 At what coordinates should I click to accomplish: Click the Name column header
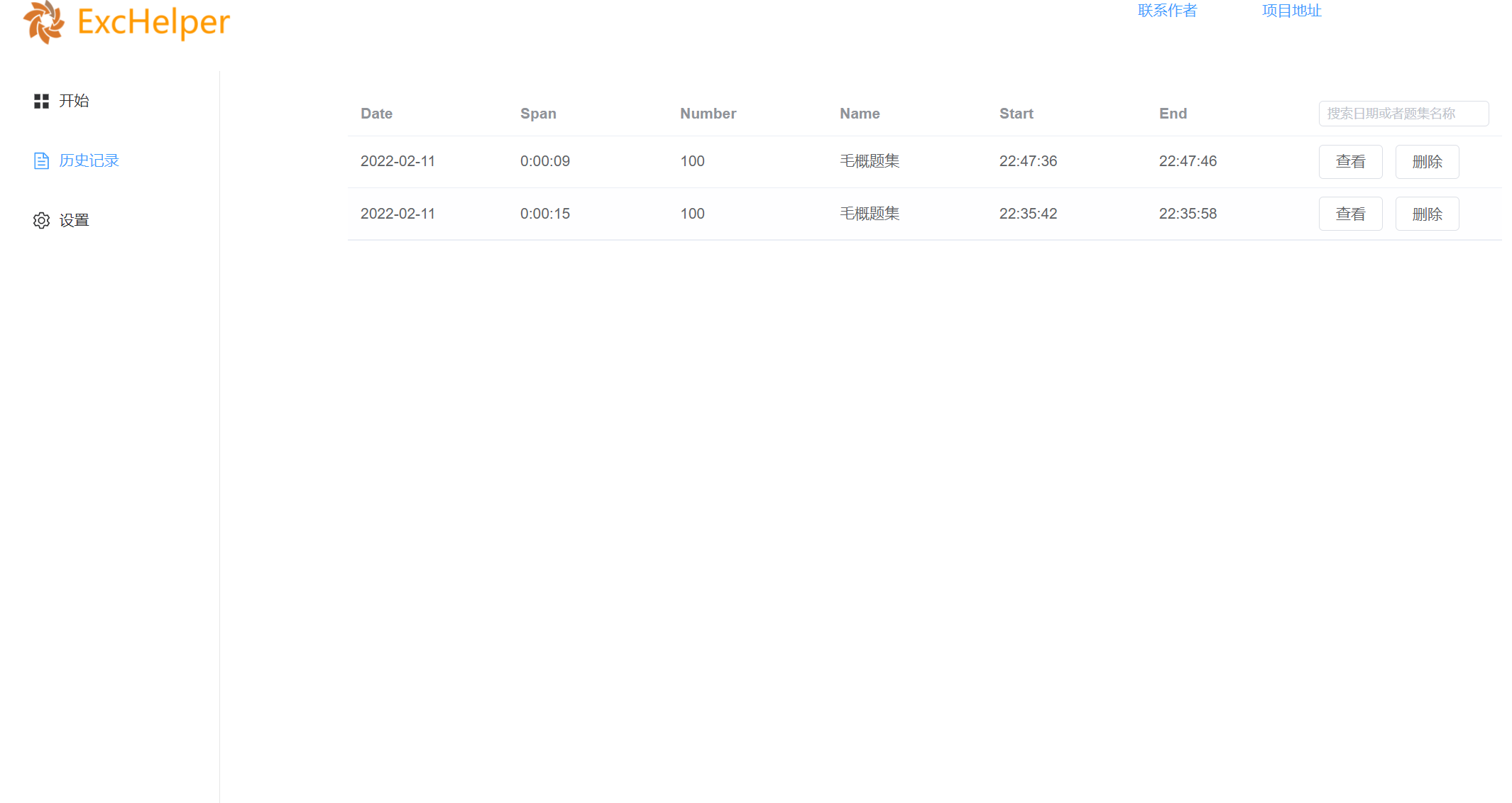click(x=860, y=114)
